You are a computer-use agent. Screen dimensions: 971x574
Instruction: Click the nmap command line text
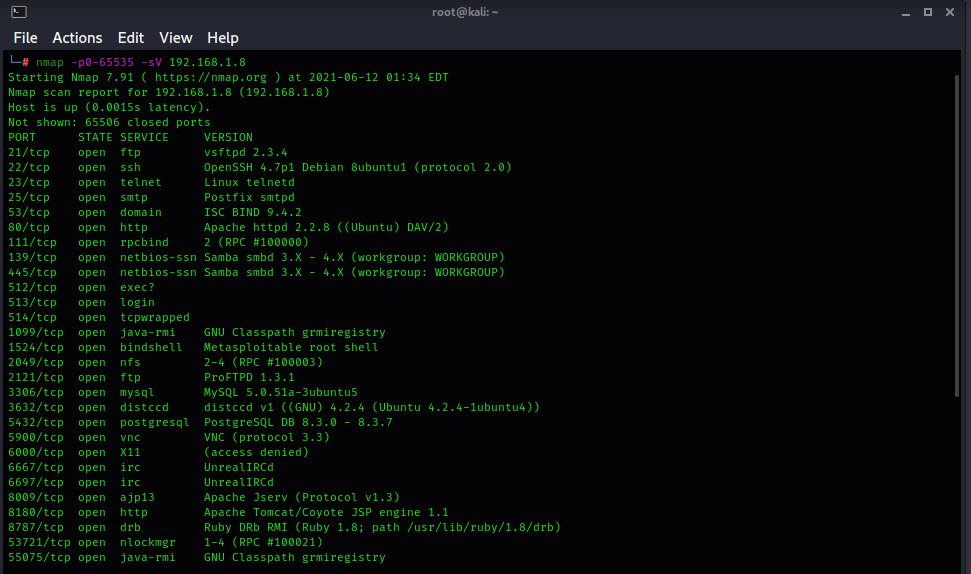pos(141,62)
